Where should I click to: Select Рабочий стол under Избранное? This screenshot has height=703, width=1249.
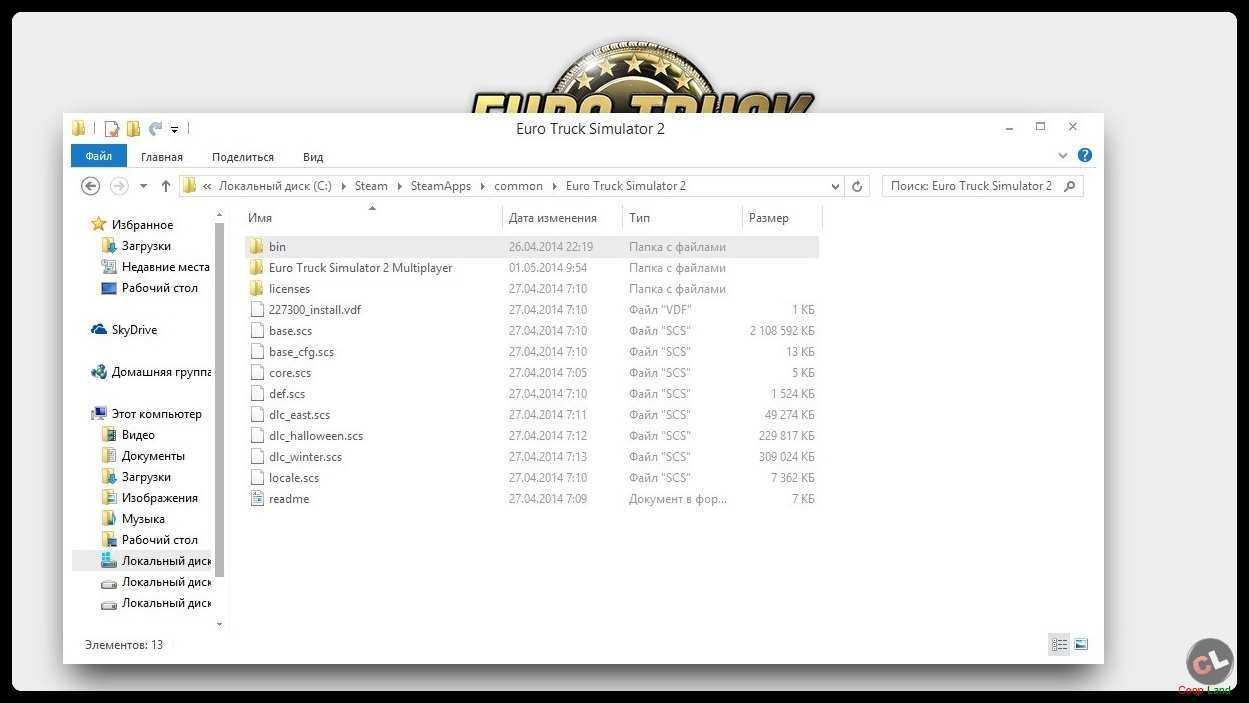(149, 288)
